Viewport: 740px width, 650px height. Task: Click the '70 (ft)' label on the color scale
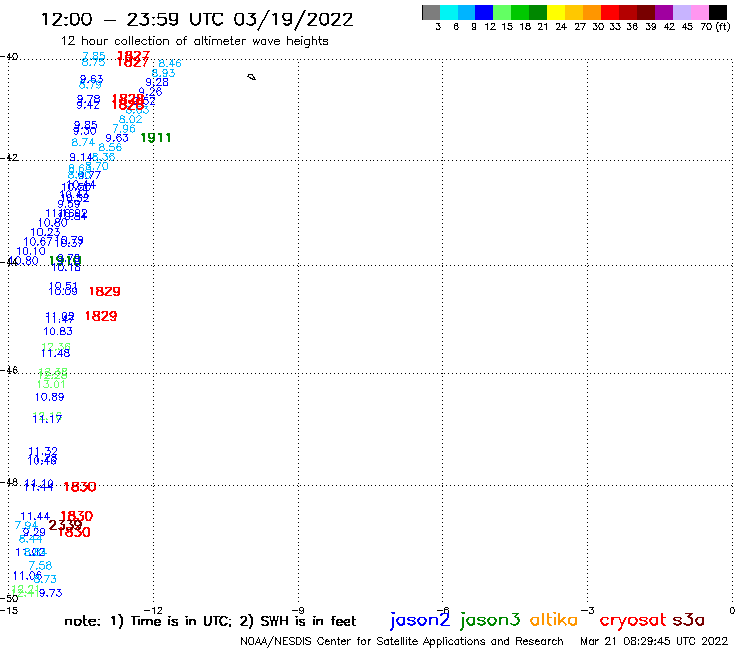715,27
